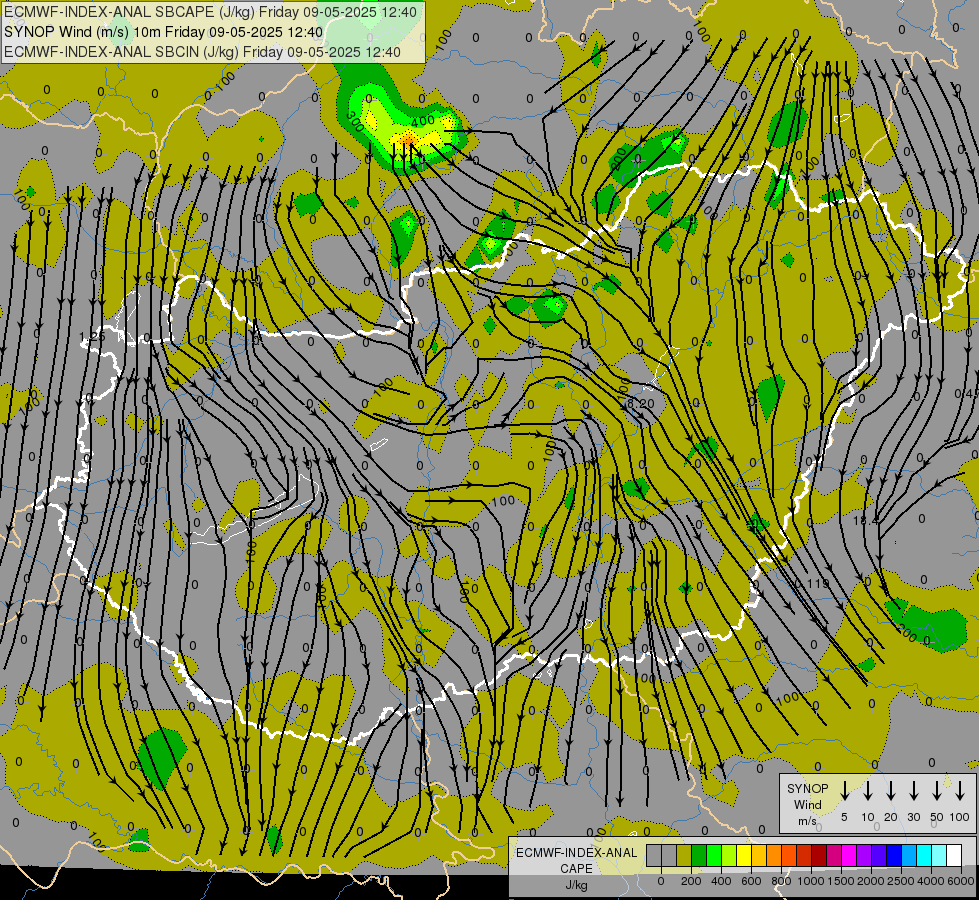
Task: Click the ECMWF-INDEX-ANAL CAPE legend label
Action: 577,860
